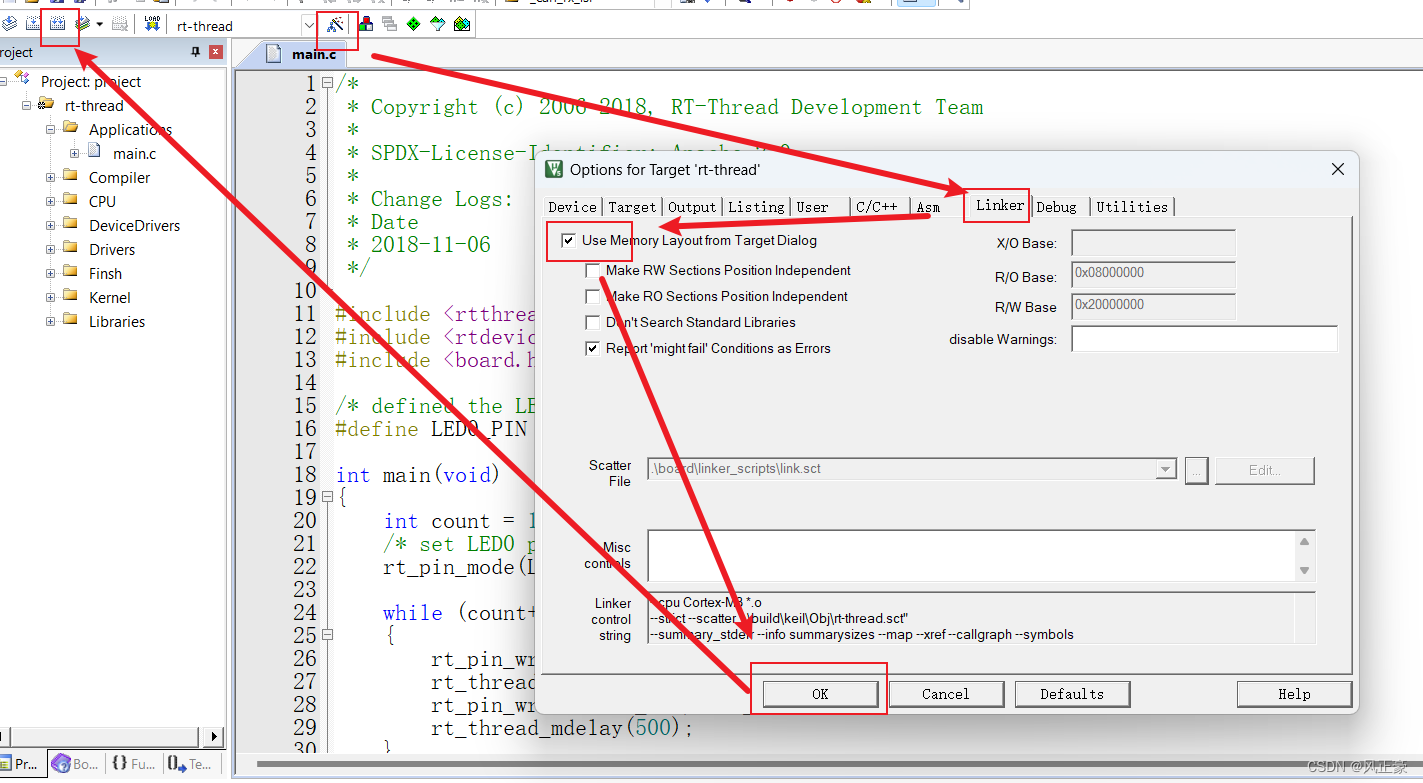Switch to the Debug tab
The height and width of the screenshot is (783, 1423).
coord(1057,207)
